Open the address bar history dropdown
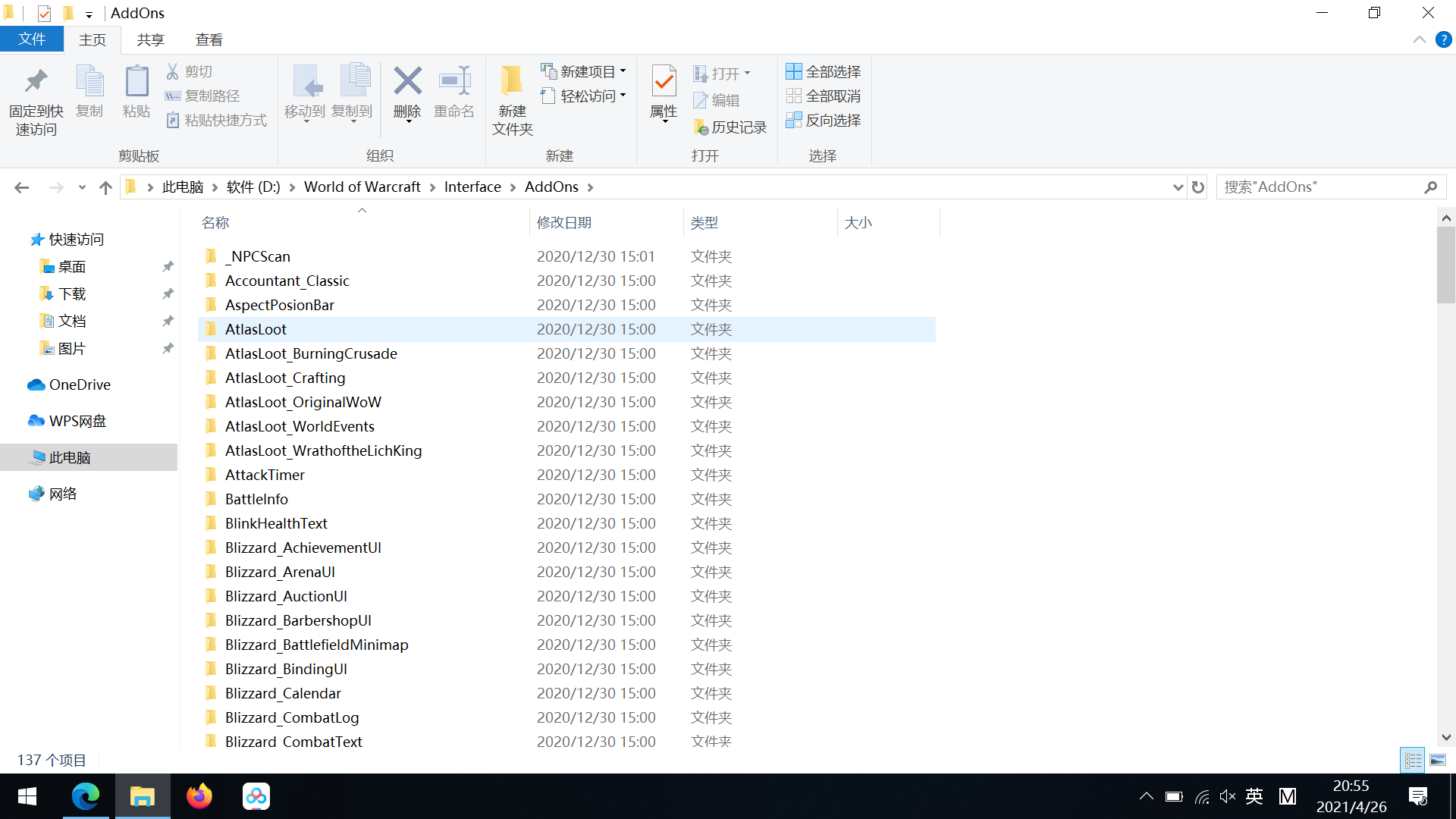 (x=1177, y=187)
